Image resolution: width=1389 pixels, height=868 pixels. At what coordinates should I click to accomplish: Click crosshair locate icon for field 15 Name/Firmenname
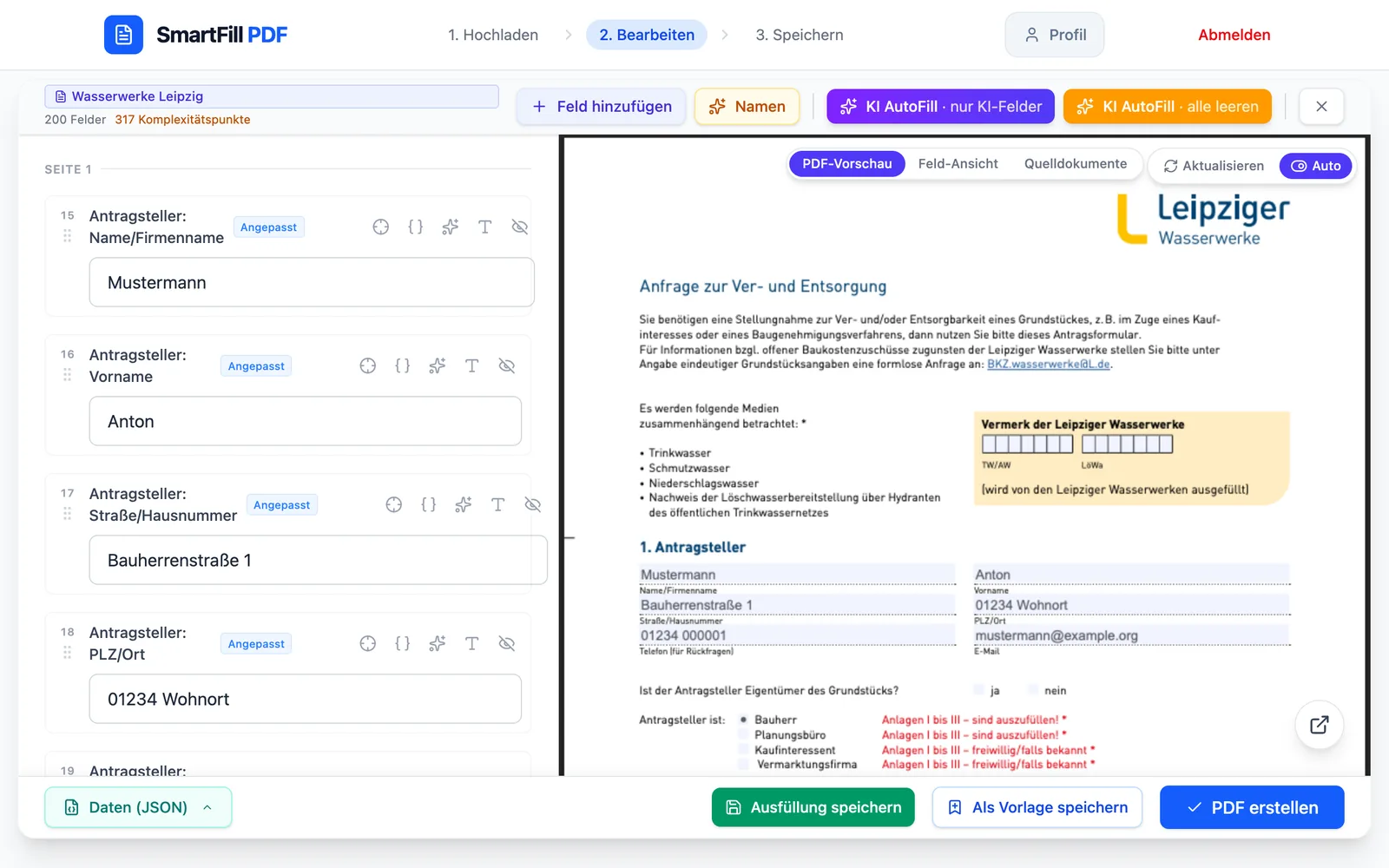coord(381,227)
